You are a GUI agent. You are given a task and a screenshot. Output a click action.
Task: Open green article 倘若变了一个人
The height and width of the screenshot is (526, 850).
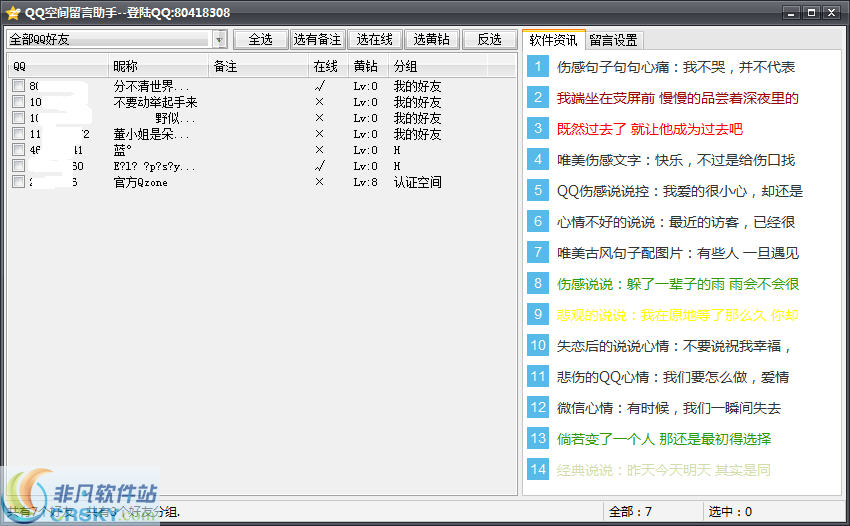coord(664,438)
